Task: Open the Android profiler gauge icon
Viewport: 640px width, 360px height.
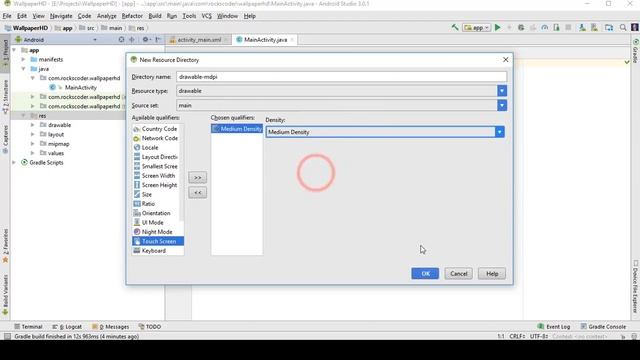Action: tap(544, 27)
